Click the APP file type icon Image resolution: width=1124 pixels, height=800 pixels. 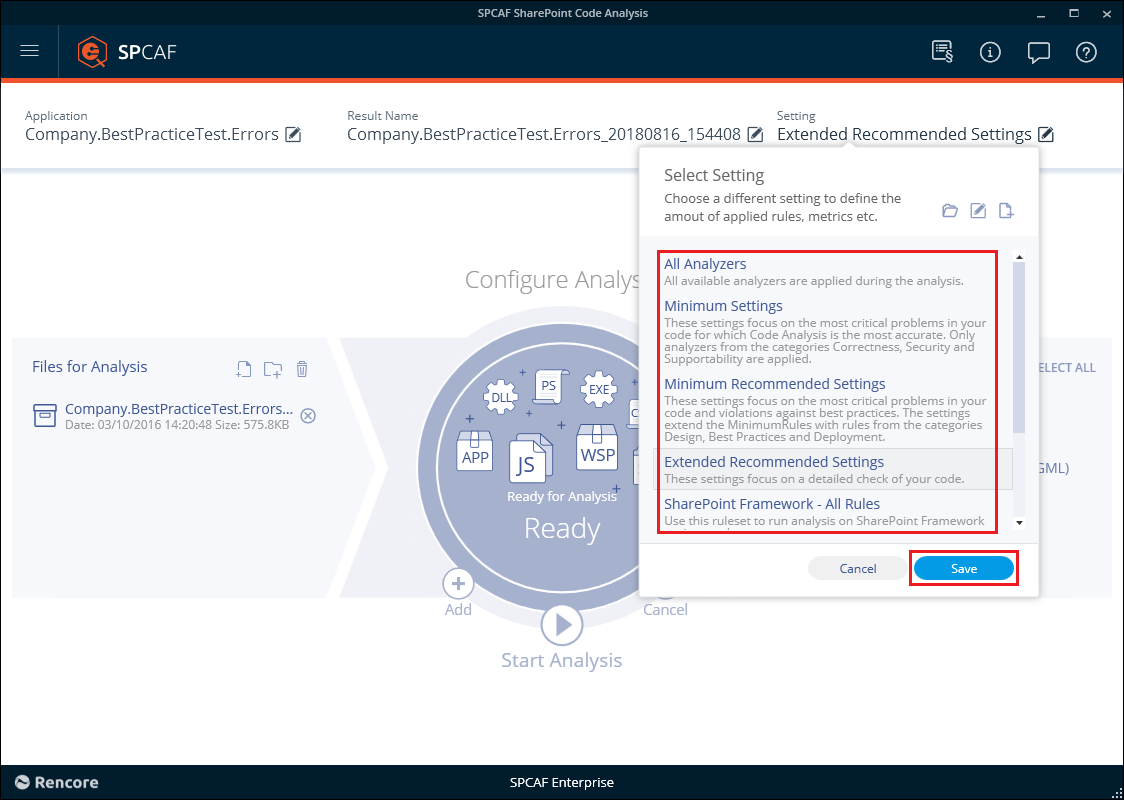point(475,452)
